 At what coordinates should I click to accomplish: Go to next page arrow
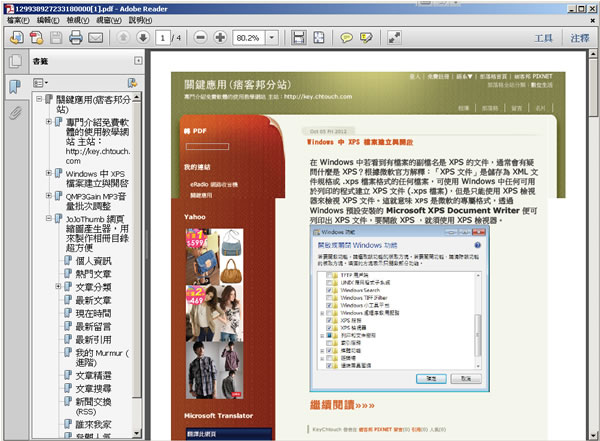pos(143,38)
